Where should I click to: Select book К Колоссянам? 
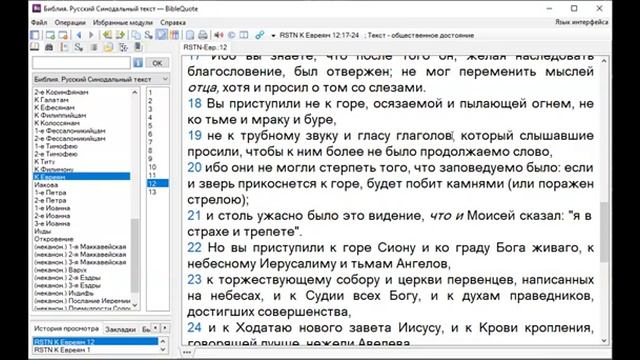tap(57, 123)
